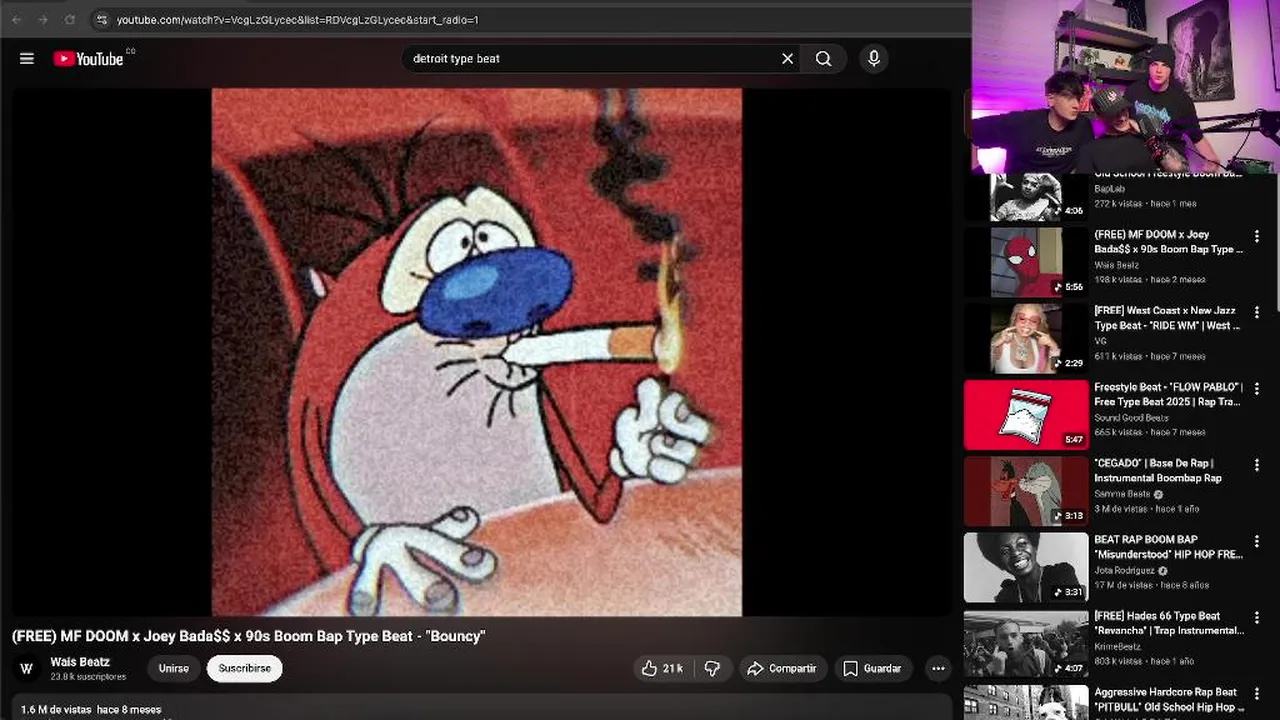Click the magnifier search button
1280x720 pixels.
coord(823,59)
